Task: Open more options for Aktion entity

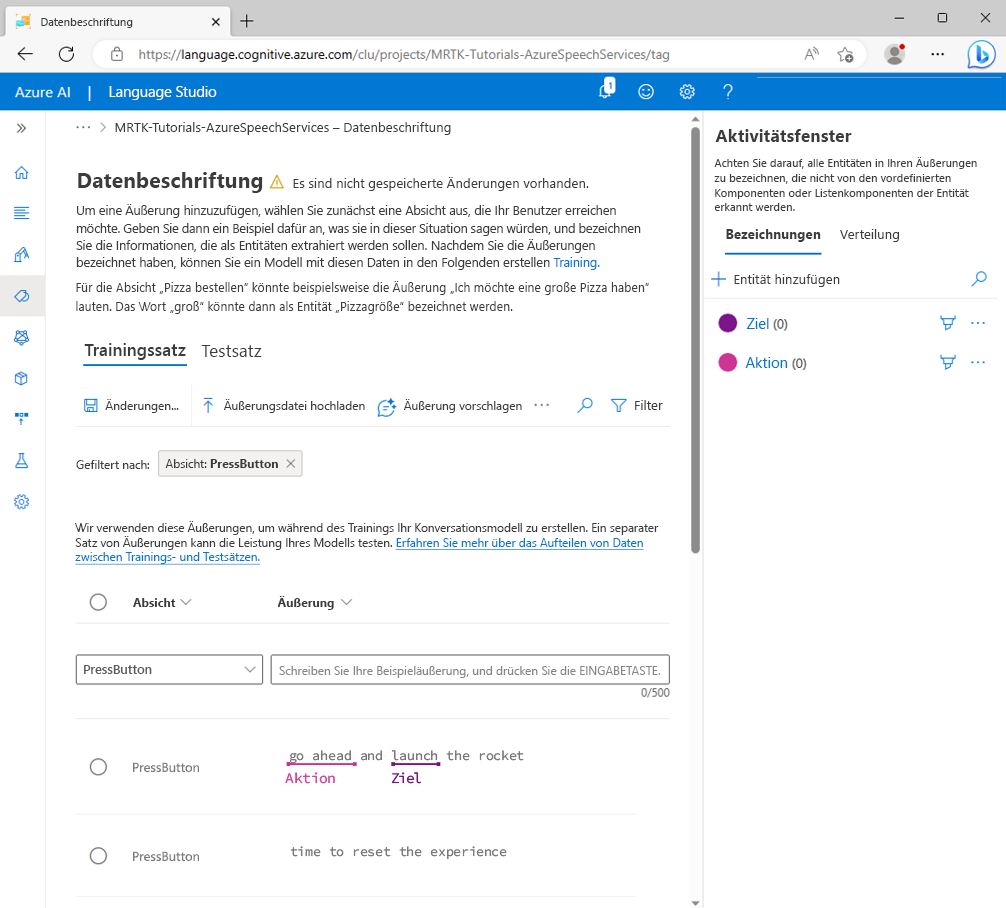Action: [978, 363]
